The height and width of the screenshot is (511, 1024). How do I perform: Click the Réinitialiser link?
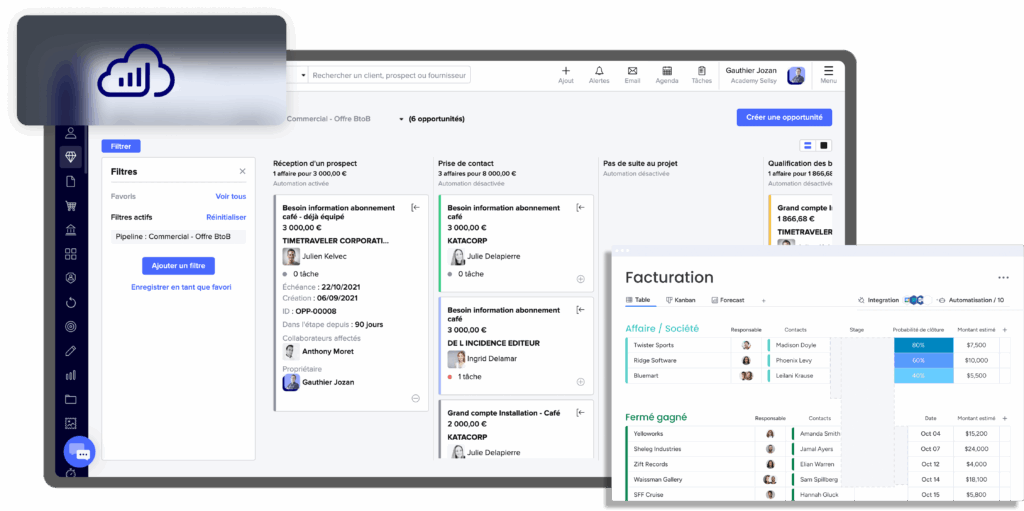coord(226,217)
